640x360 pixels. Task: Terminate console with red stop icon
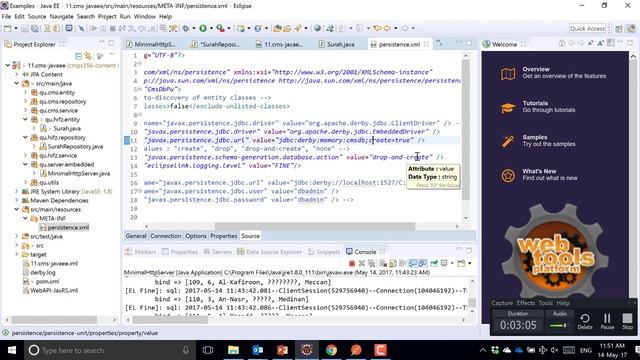[x=352, y=263]
